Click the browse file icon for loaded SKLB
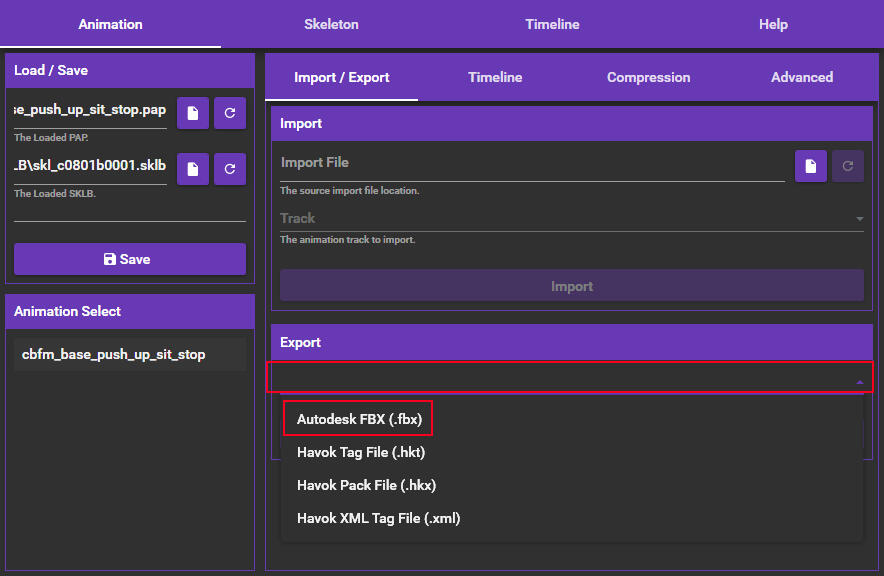884x576 pixels. click(x=193, y=169)
